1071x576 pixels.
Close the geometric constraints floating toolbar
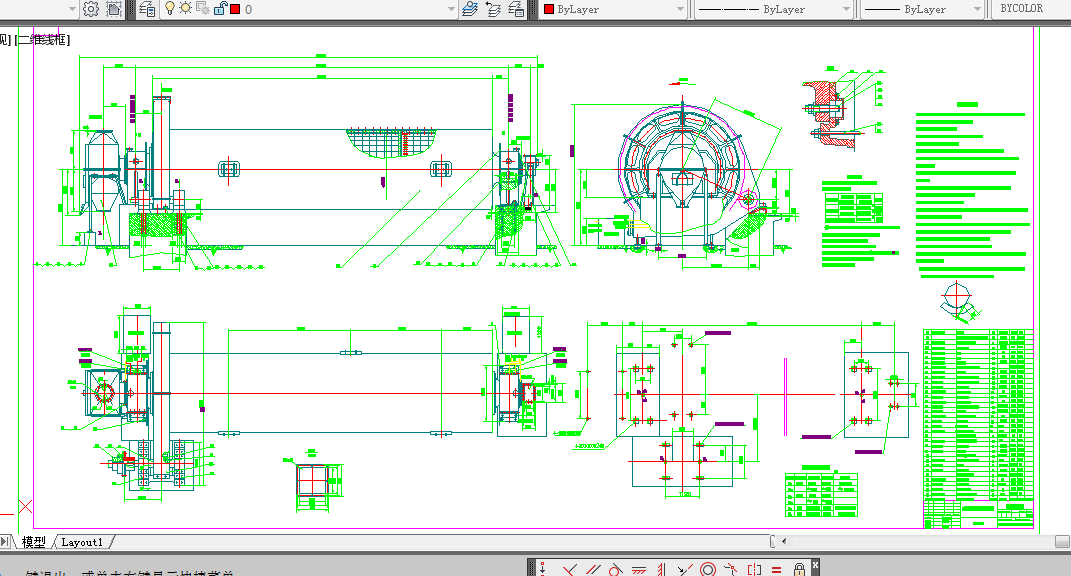815,565
